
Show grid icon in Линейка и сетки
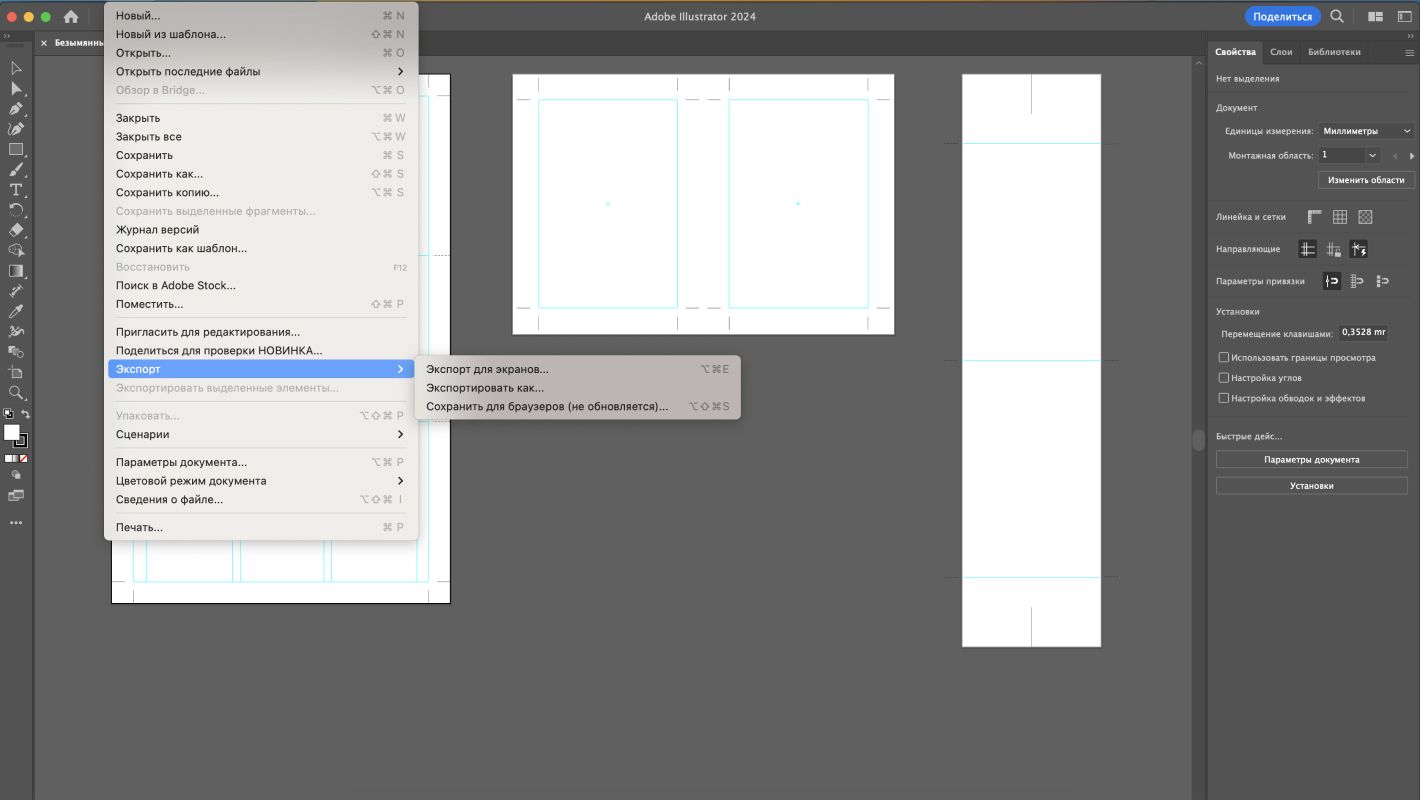[x=1340, y=217]
